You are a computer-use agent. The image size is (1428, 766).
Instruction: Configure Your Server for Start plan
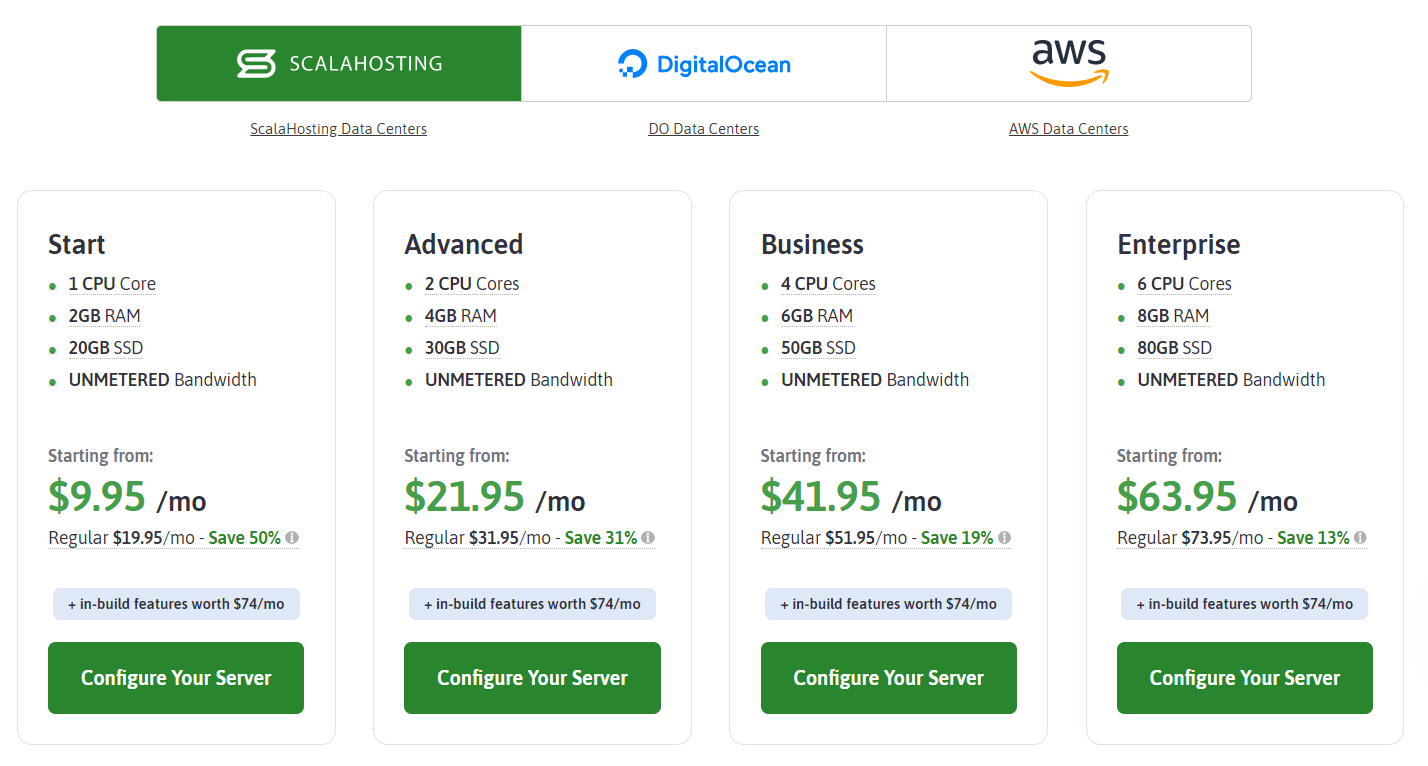coord(176,678)
